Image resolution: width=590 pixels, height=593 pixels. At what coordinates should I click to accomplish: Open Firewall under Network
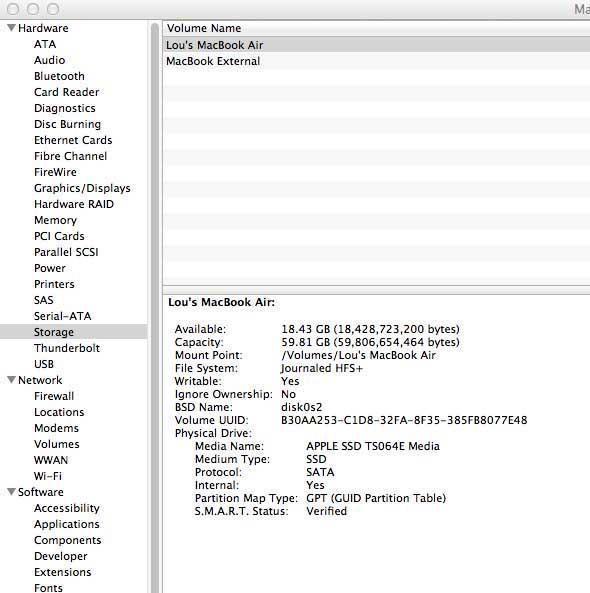coord(54,396)
